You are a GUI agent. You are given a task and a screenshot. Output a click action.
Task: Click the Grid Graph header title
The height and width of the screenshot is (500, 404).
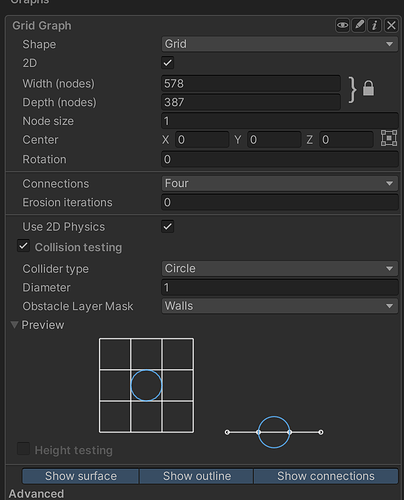pos(42,26)
